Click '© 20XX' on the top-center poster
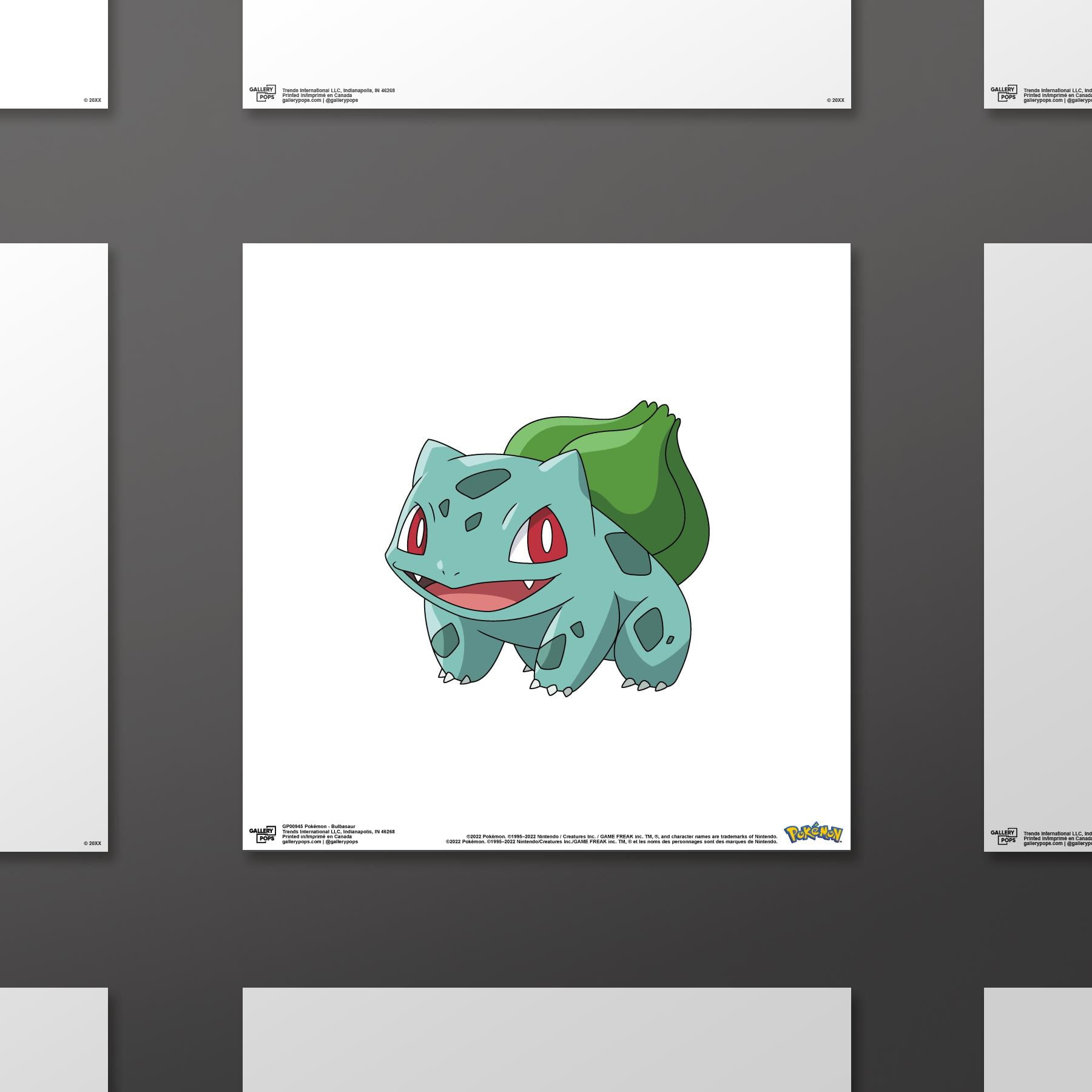This screenshot has height=1092, width=1092. coord(835,100)
